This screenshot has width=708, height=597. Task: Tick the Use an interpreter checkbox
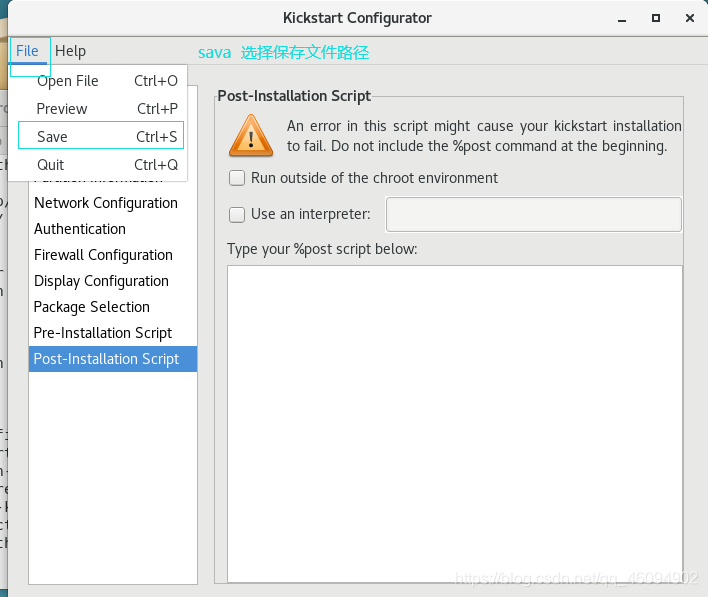coord(237,215)
